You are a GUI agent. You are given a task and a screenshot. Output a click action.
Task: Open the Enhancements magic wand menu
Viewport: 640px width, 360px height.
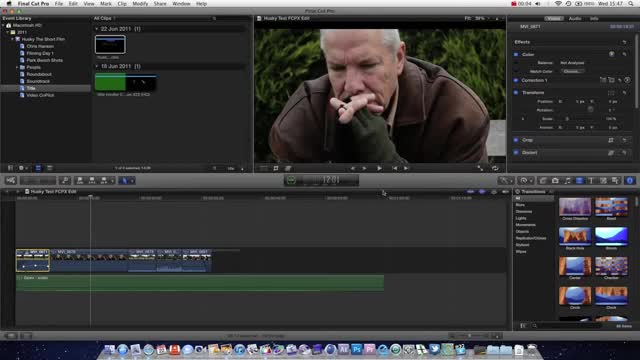point(506,180)
